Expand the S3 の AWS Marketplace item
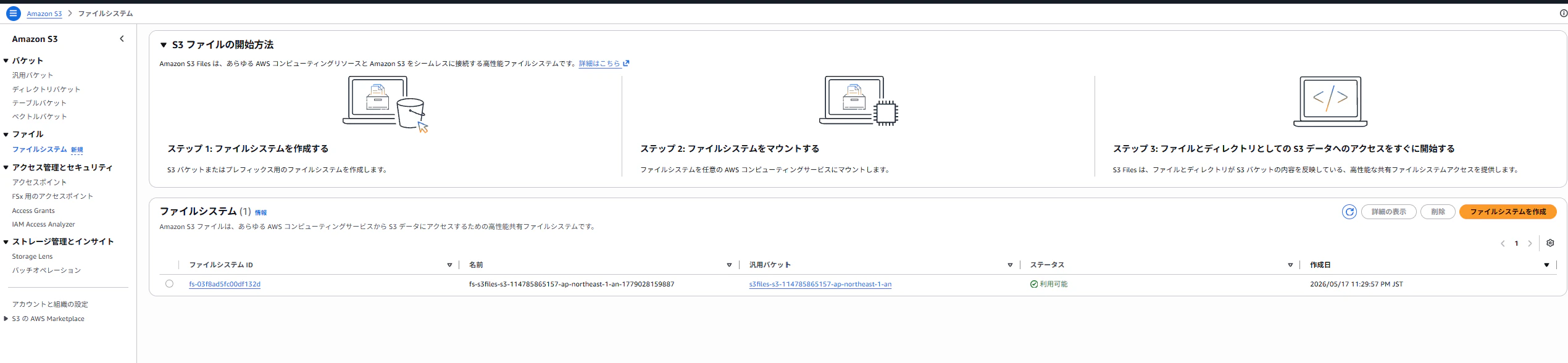 tap(6, 319)
